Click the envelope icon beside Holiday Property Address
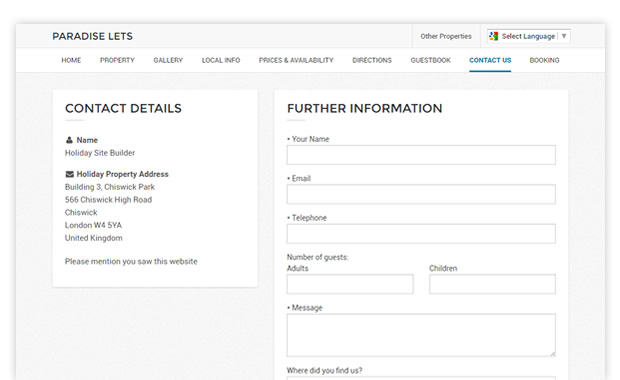 [70, 174]
